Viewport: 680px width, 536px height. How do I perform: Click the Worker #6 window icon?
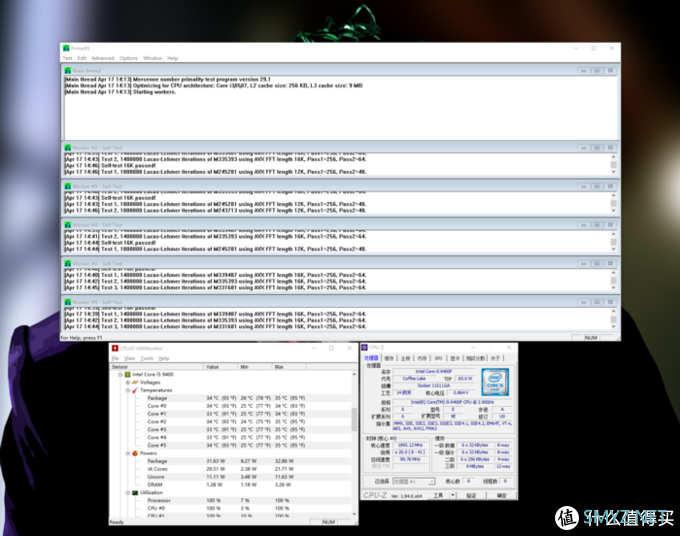point(68,302)
